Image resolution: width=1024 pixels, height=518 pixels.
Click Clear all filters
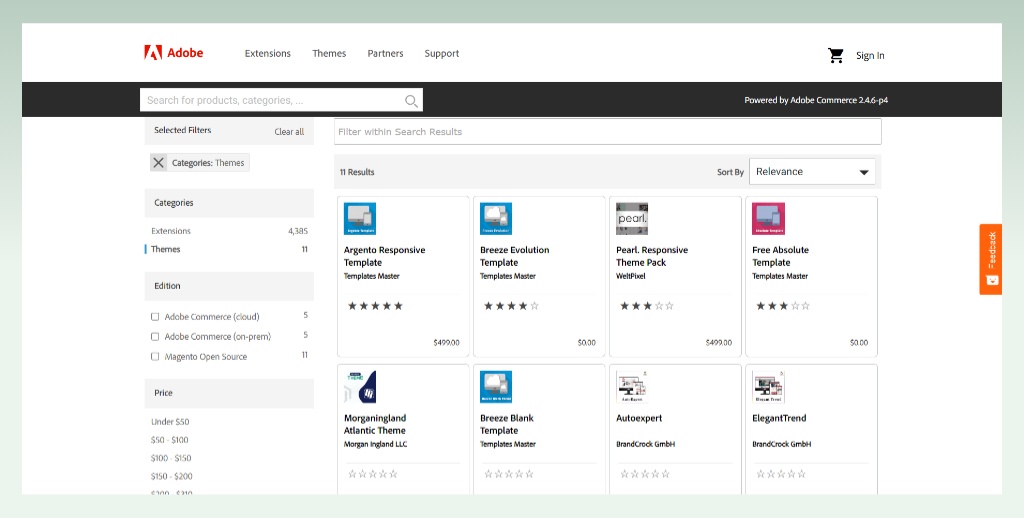coord(289,131)
